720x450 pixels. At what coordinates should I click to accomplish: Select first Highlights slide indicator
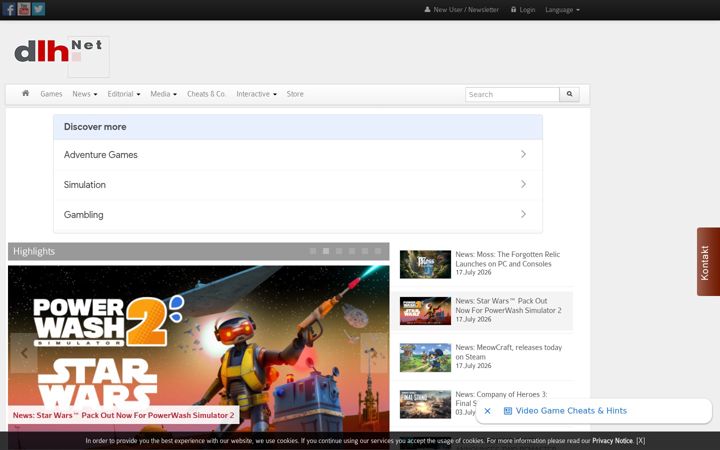tap(313, 251)
